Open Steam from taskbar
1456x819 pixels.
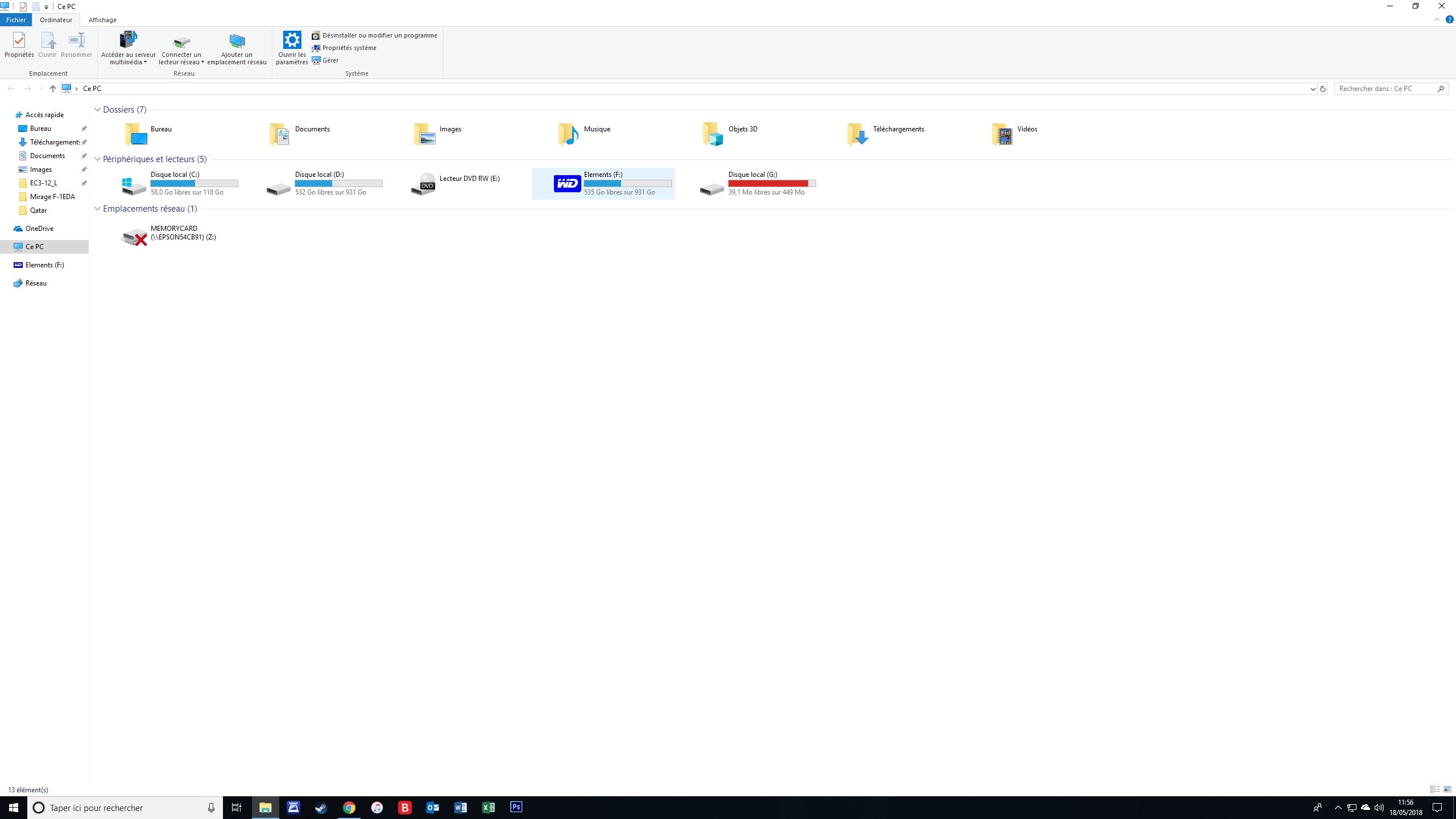click(x=321, y=808)
